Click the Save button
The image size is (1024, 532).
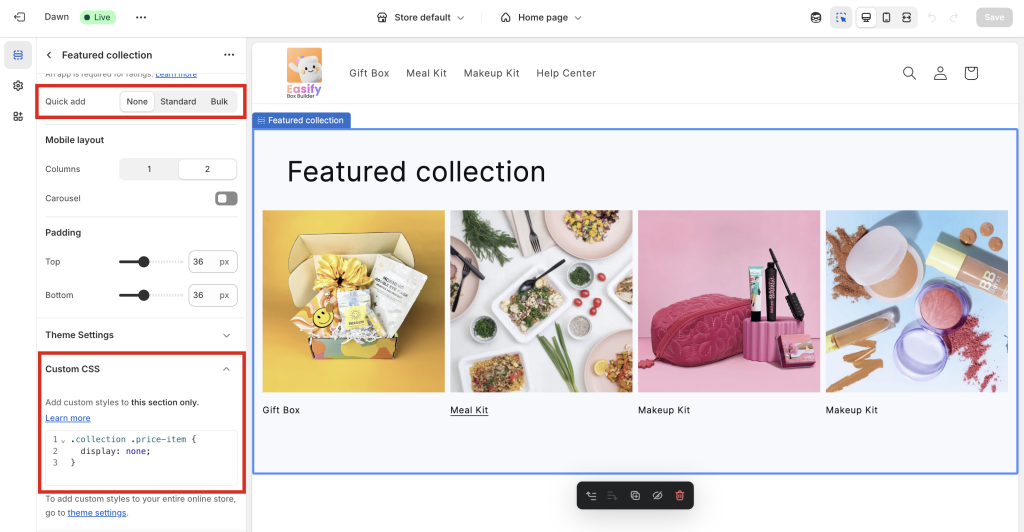pyautogui.click(x=994, y=18)
